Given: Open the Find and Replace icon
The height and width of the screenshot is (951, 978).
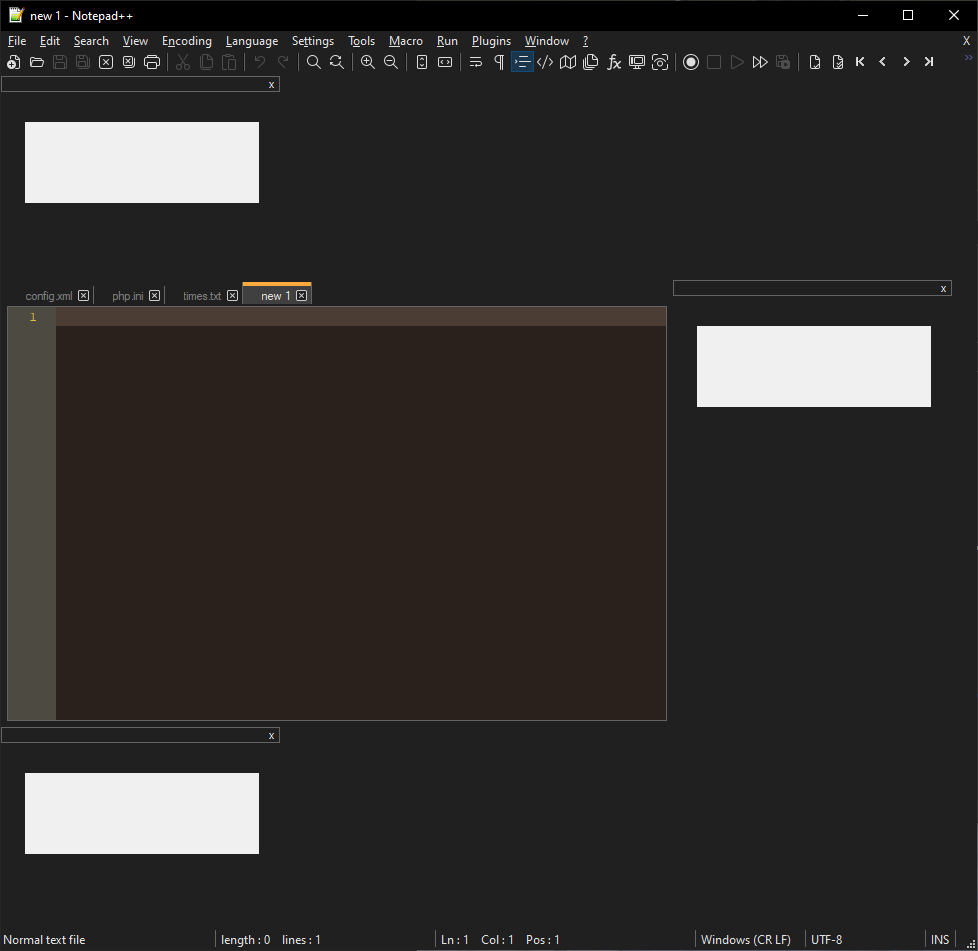Looking at the screenshot, I should [x=337, y=62].
